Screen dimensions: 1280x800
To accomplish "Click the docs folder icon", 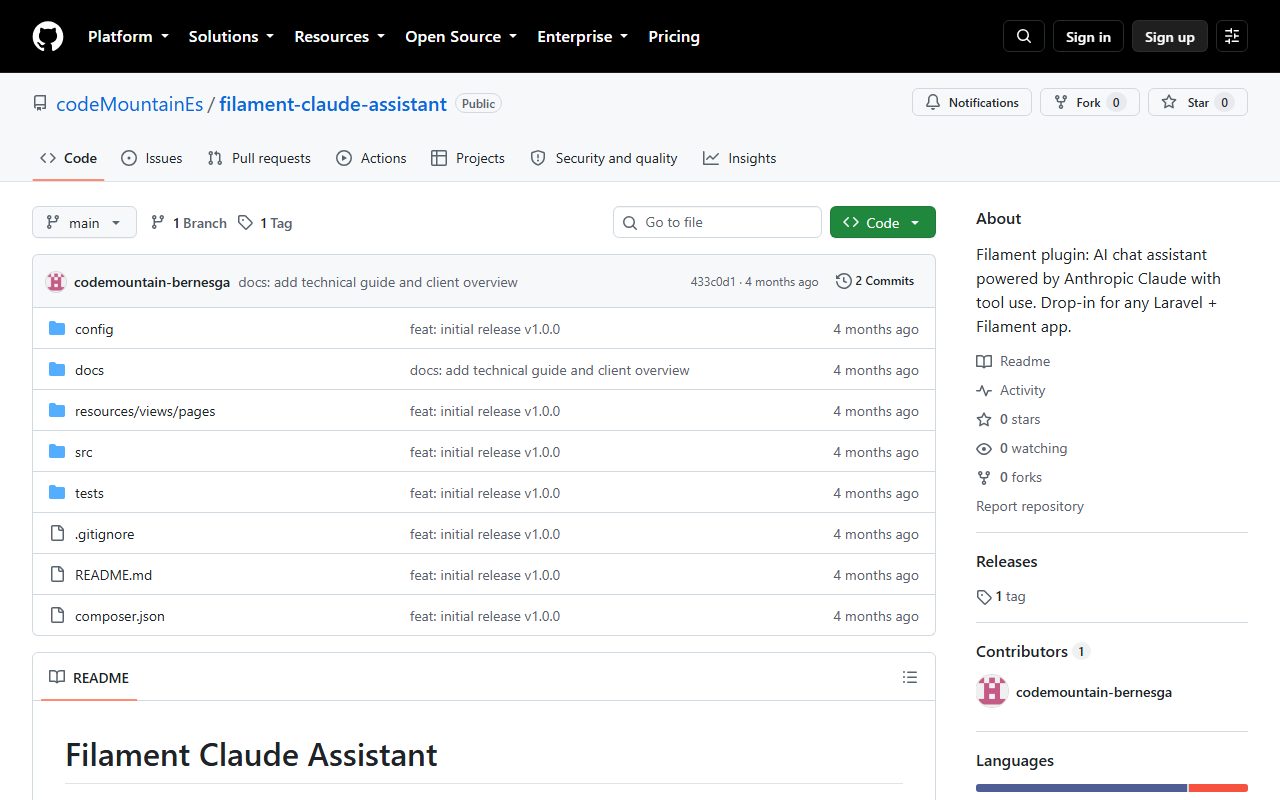I will pyautogui.click(x=57, y=370).
